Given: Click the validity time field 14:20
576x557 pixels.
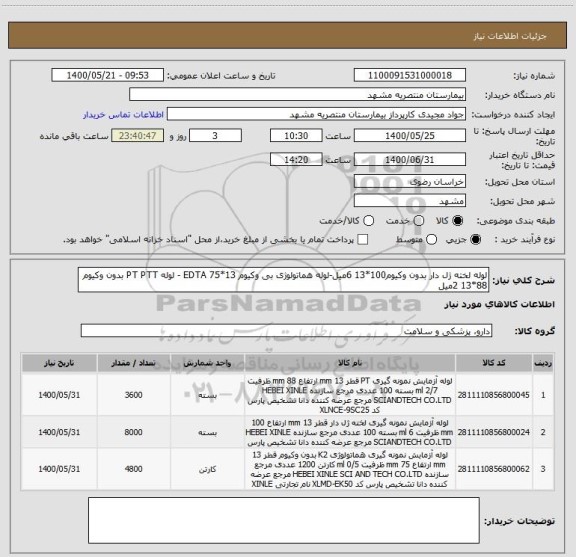Looking at the screenshot, I should (x=296, y=159).
